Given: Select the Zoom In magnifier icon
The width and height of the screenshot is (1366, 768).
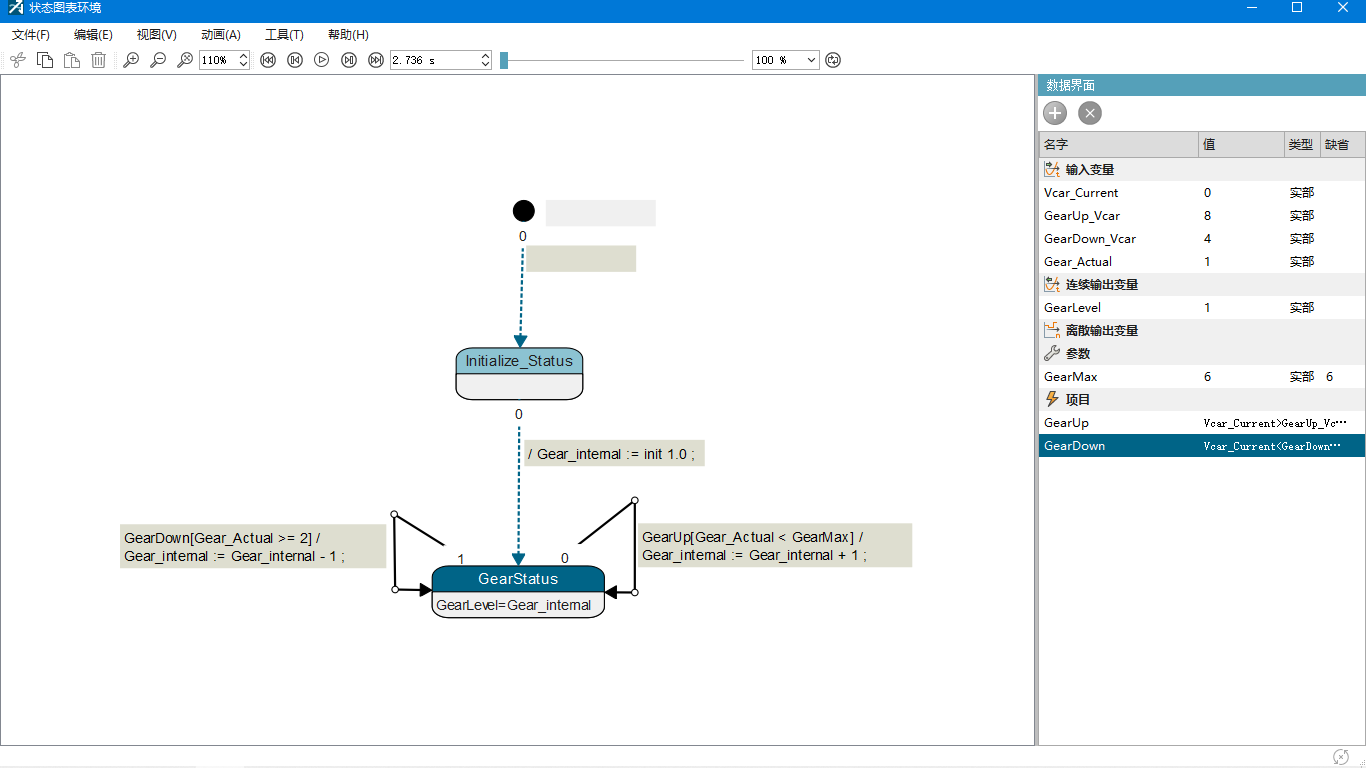Looking at the screenshot, I should pyautogui.click(x=130, y=60).
